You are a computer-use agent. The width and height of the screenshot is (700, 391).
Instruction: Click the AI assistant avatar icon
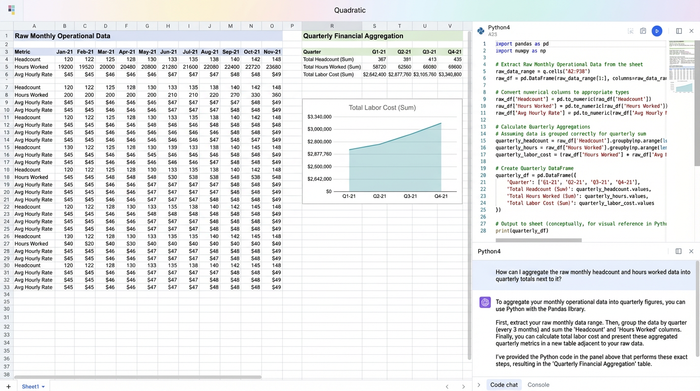pos(485,302)
